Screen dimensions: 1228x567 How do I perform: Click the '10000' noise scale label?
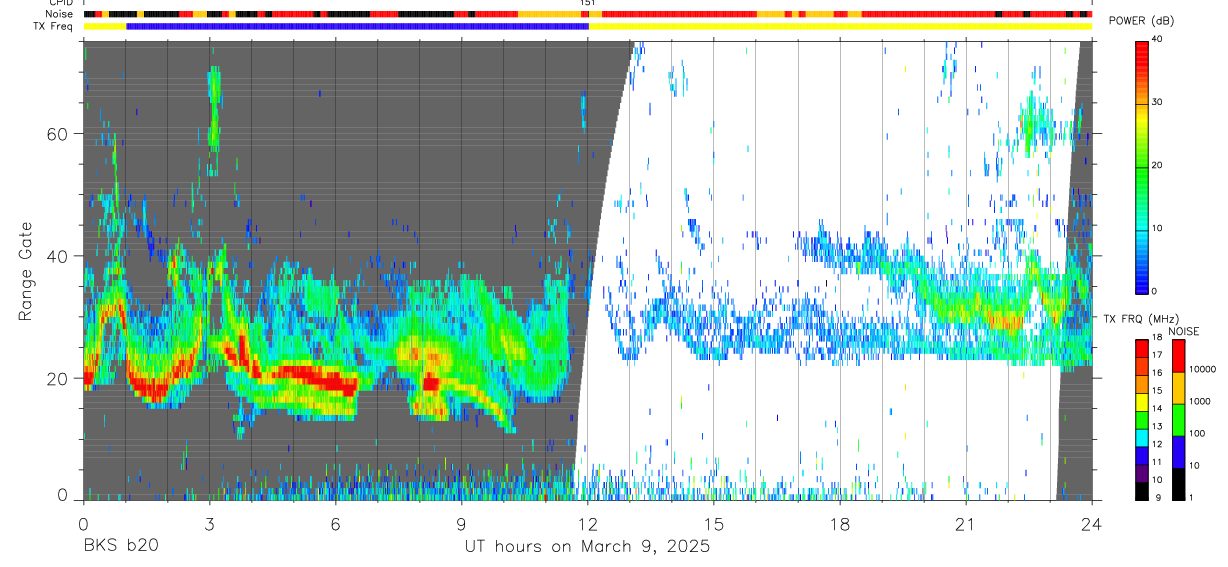pos(1204,370)
